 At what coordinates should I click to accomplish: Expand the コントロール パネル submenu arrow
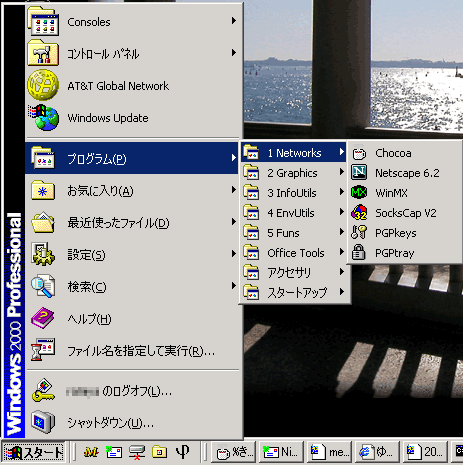234,53
